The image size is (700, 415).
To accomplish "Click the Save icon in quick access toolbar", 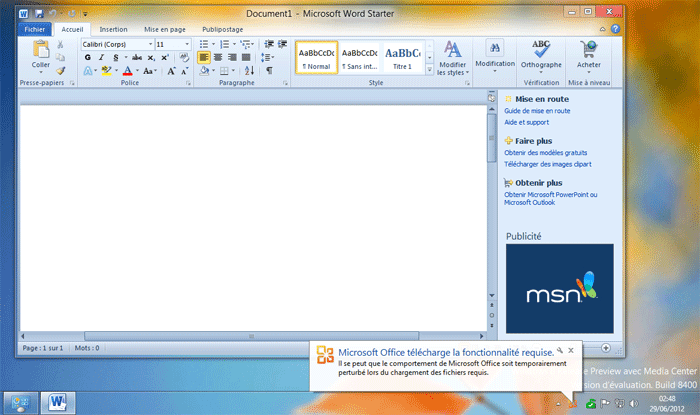I will click(x=39, y=14).
